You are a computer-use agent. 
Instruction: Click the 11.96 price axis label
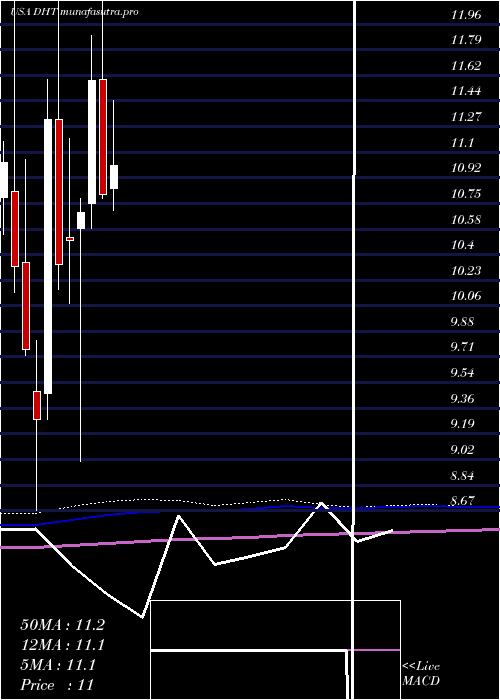[x=466, y=15]
